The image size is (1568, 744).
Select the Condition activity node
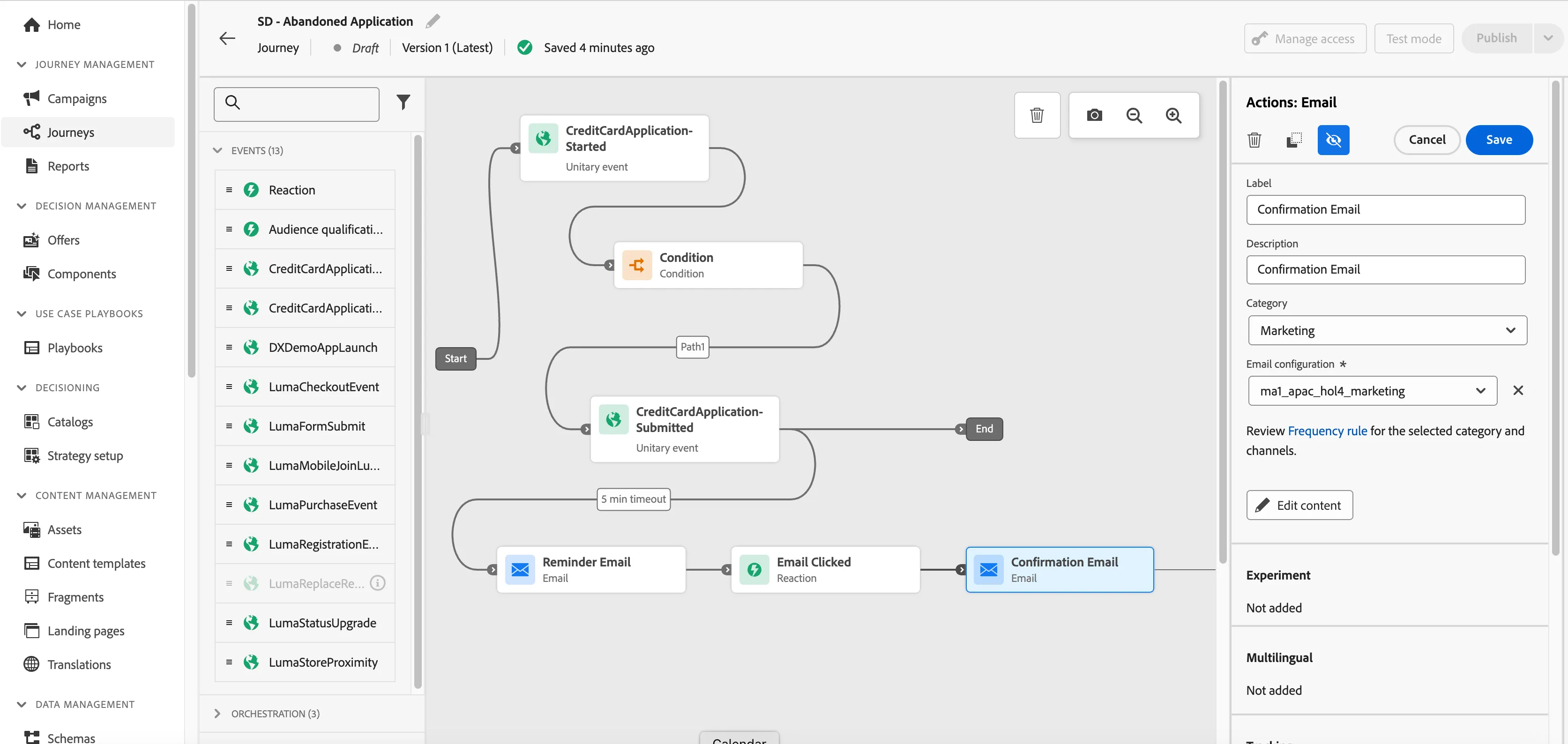click(x=708, y=265)
